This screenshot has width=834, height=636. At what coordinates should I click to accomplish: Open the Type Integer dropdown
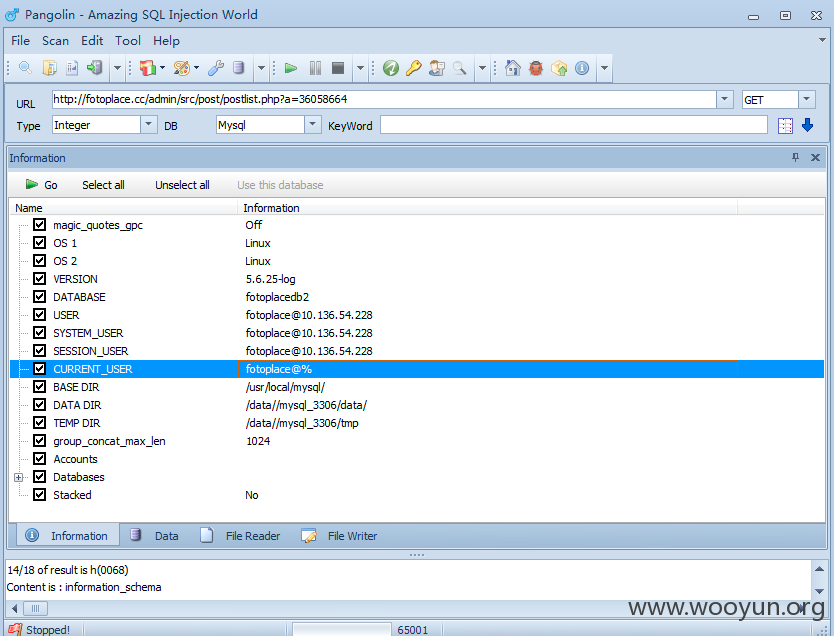[149, 125]
